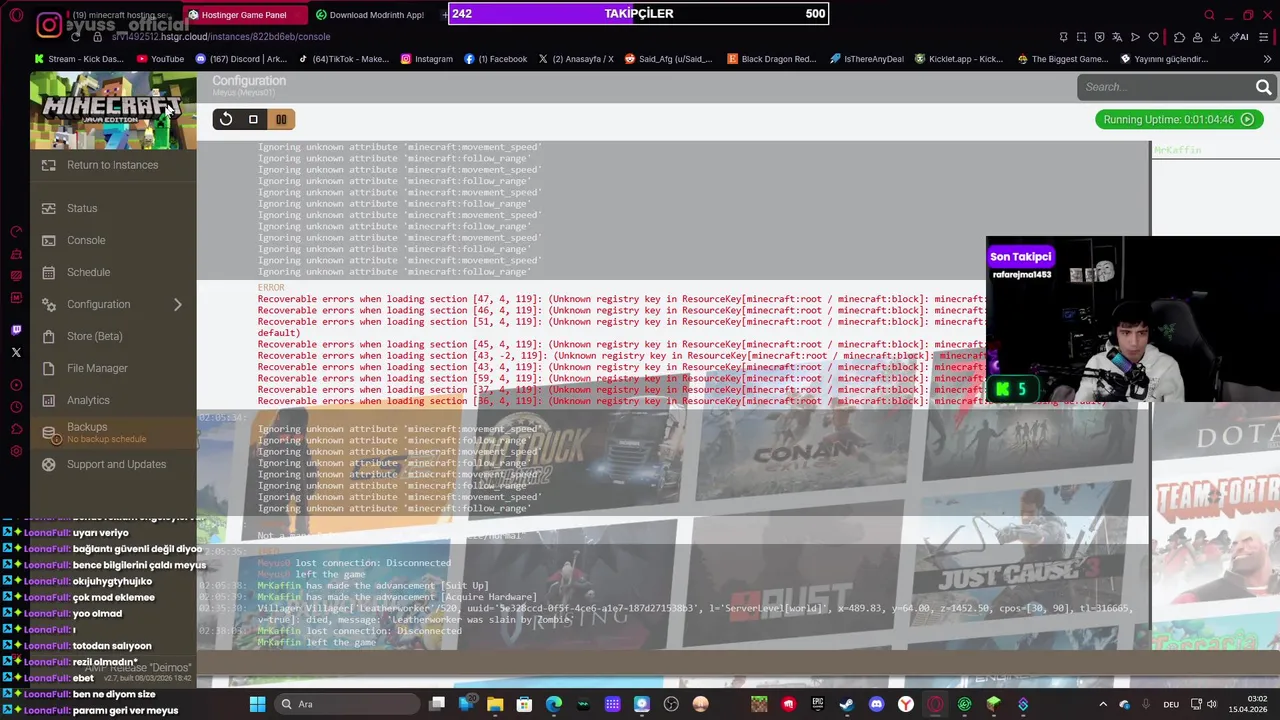Open Epic Games launcher from taskbar
The height and width of the screenshot is (720, 1280).
[x=817, y=704]
